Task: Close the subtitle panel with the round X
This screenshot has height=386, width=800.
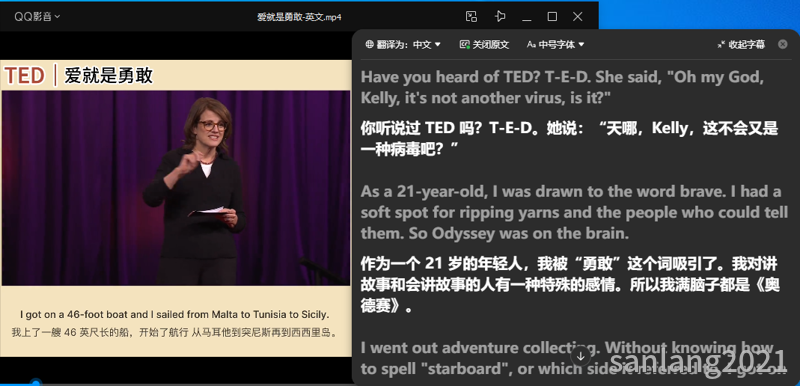Action: 783,44
